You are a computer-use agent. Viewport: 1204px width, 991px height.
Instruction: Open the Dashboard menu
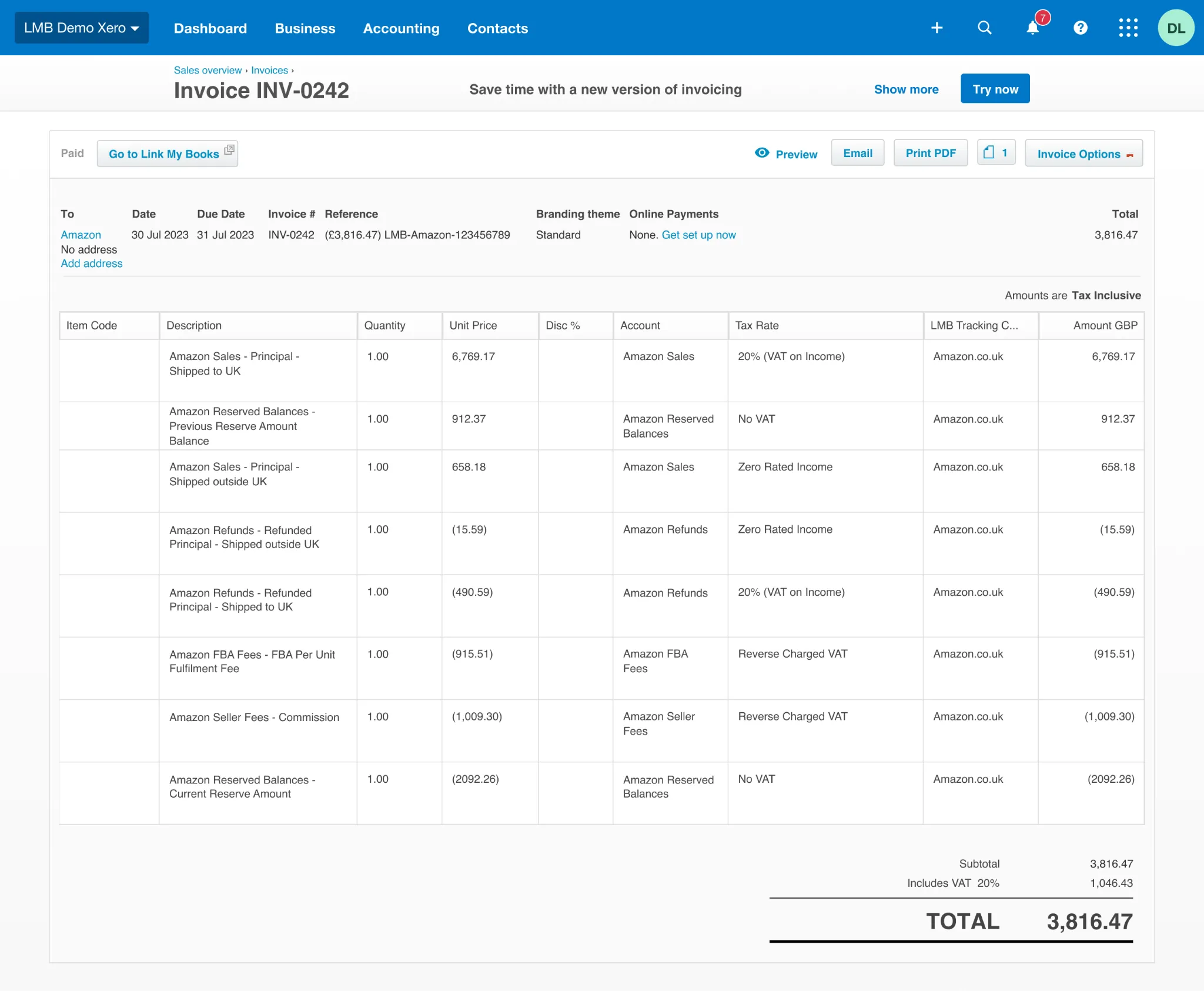[210, 28]
